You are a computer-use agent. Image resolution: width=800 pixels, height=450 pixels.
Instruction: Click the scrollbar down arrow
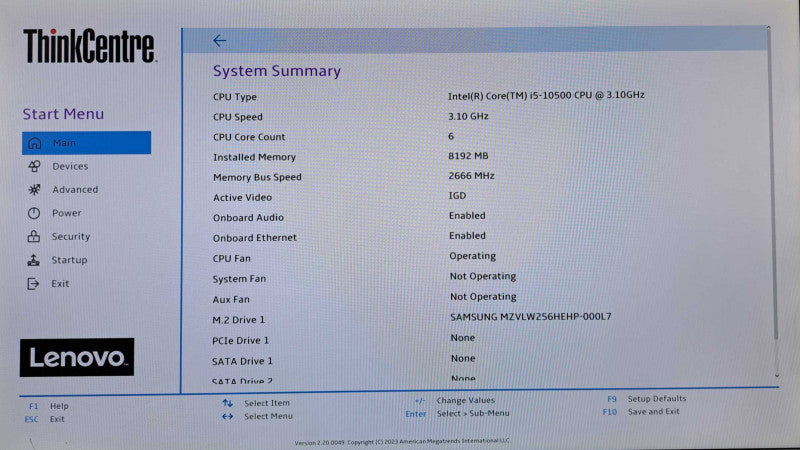coord(777,376)
